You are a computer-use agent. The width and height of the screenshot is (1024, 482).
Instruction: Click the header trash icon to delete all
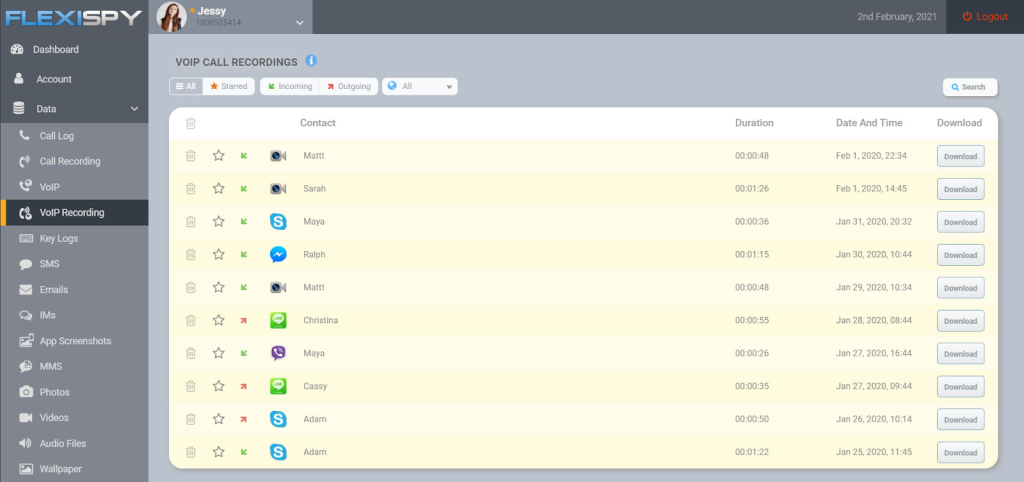tap(191, 123)
